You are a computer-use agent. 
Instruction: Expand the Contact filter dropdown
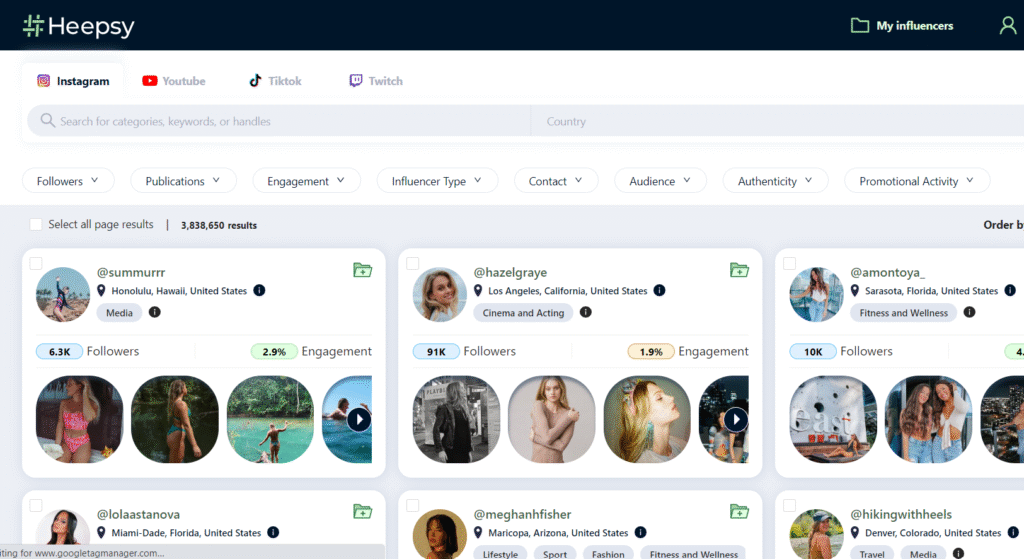coord(556,181)
